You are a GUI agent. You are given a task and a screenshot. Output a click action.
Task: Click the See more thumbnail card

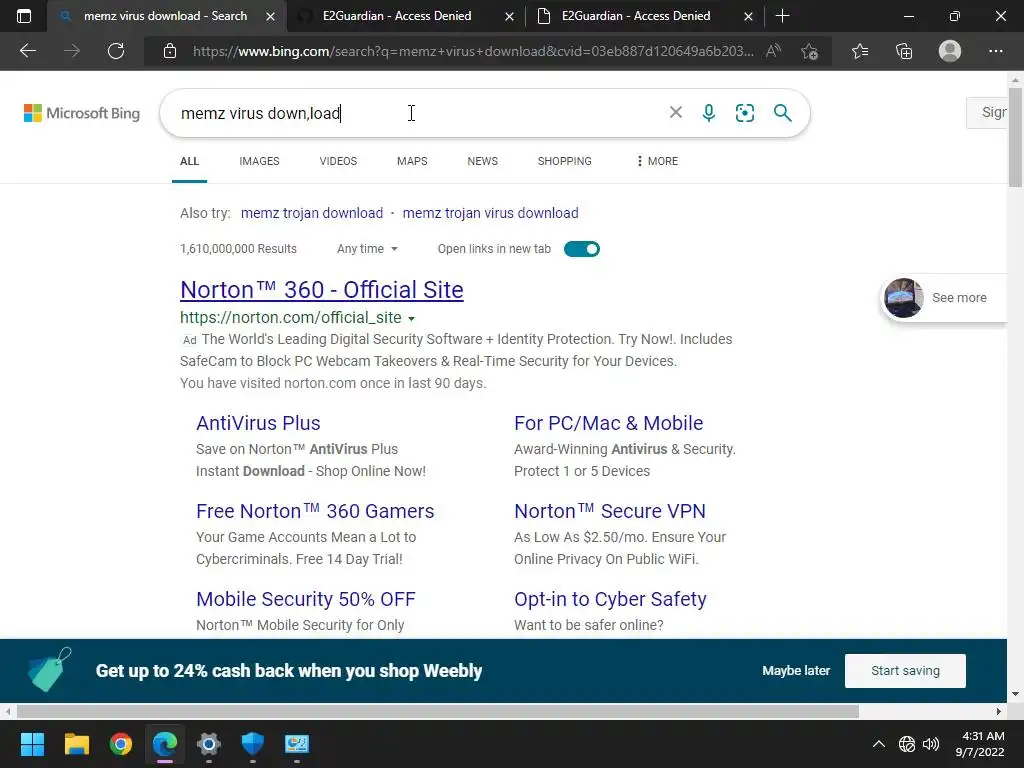coord(944,298)
